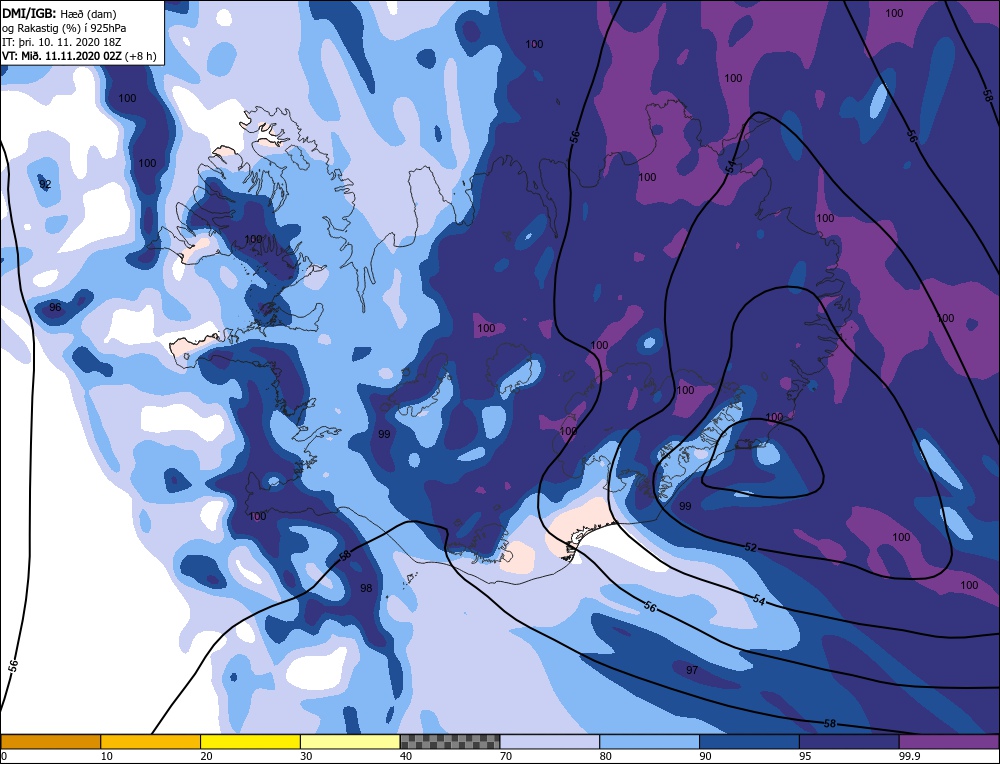Click the '92' humidity value on the map

(x=45, y=185)
